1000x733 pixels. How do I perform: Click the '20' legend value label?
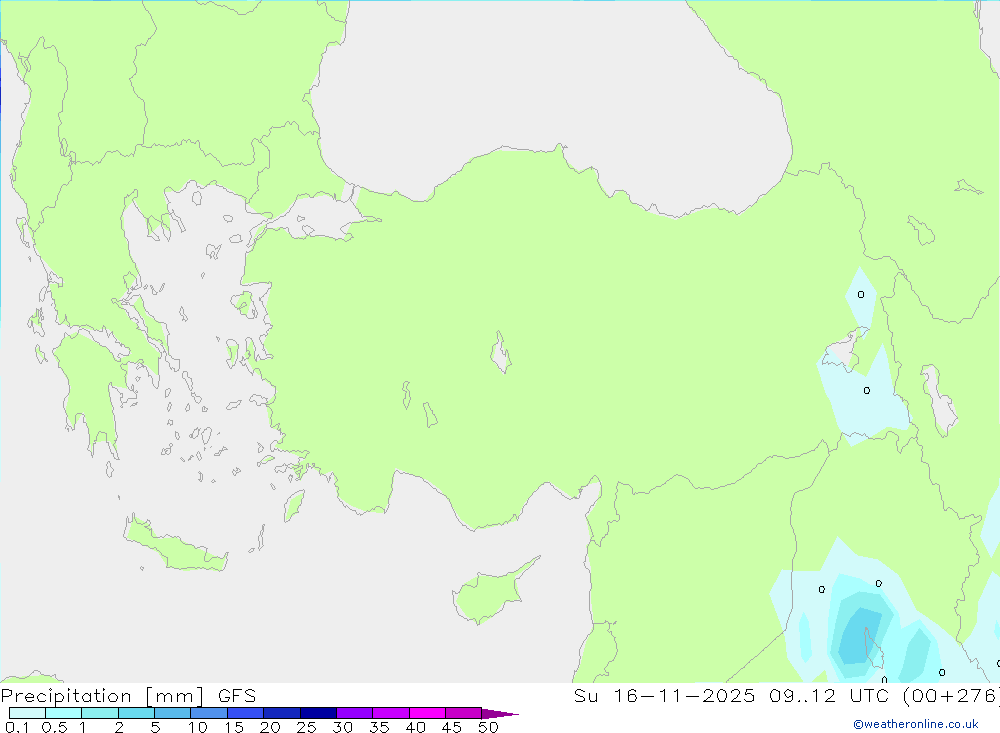point(270,727)
